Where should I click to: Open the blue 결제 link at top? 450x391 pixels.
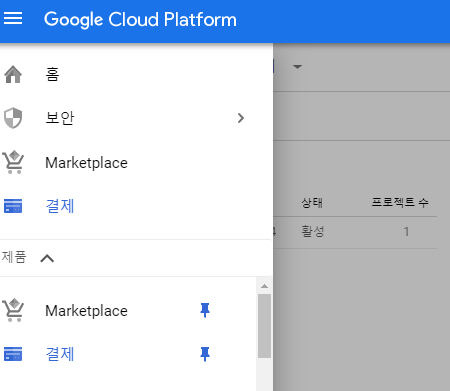coord(60,206)
